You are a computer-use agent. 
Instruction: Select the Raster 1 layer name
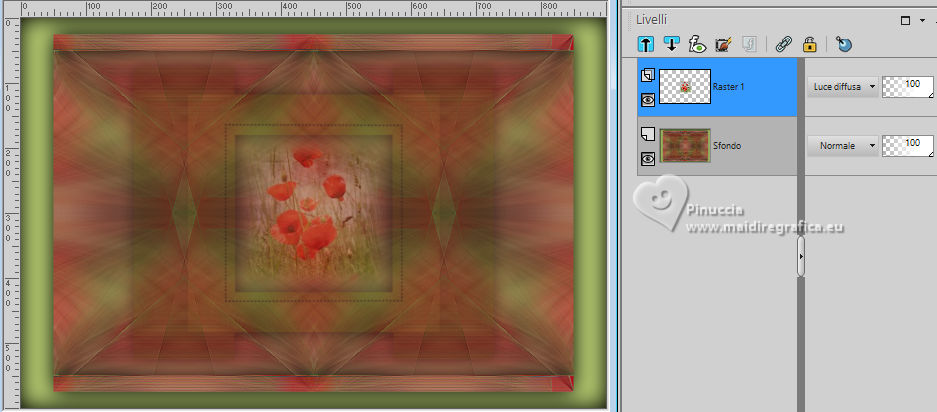pos(727,87)
